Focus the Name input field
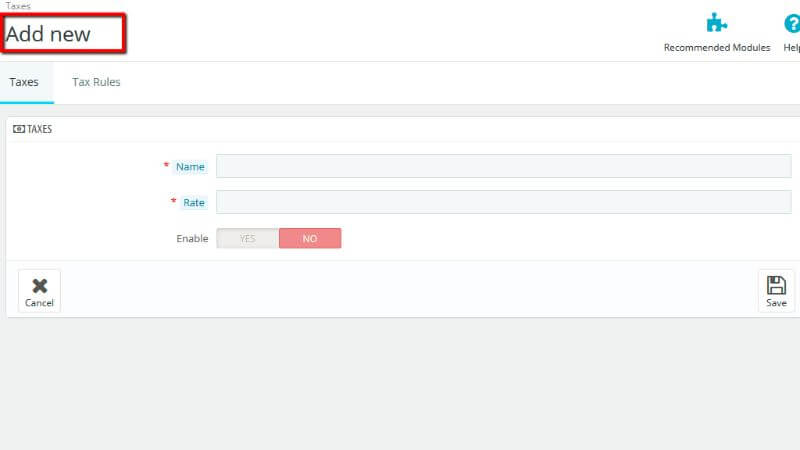The image size is (800, 450). pyautogui.click(x=504, y=166)
